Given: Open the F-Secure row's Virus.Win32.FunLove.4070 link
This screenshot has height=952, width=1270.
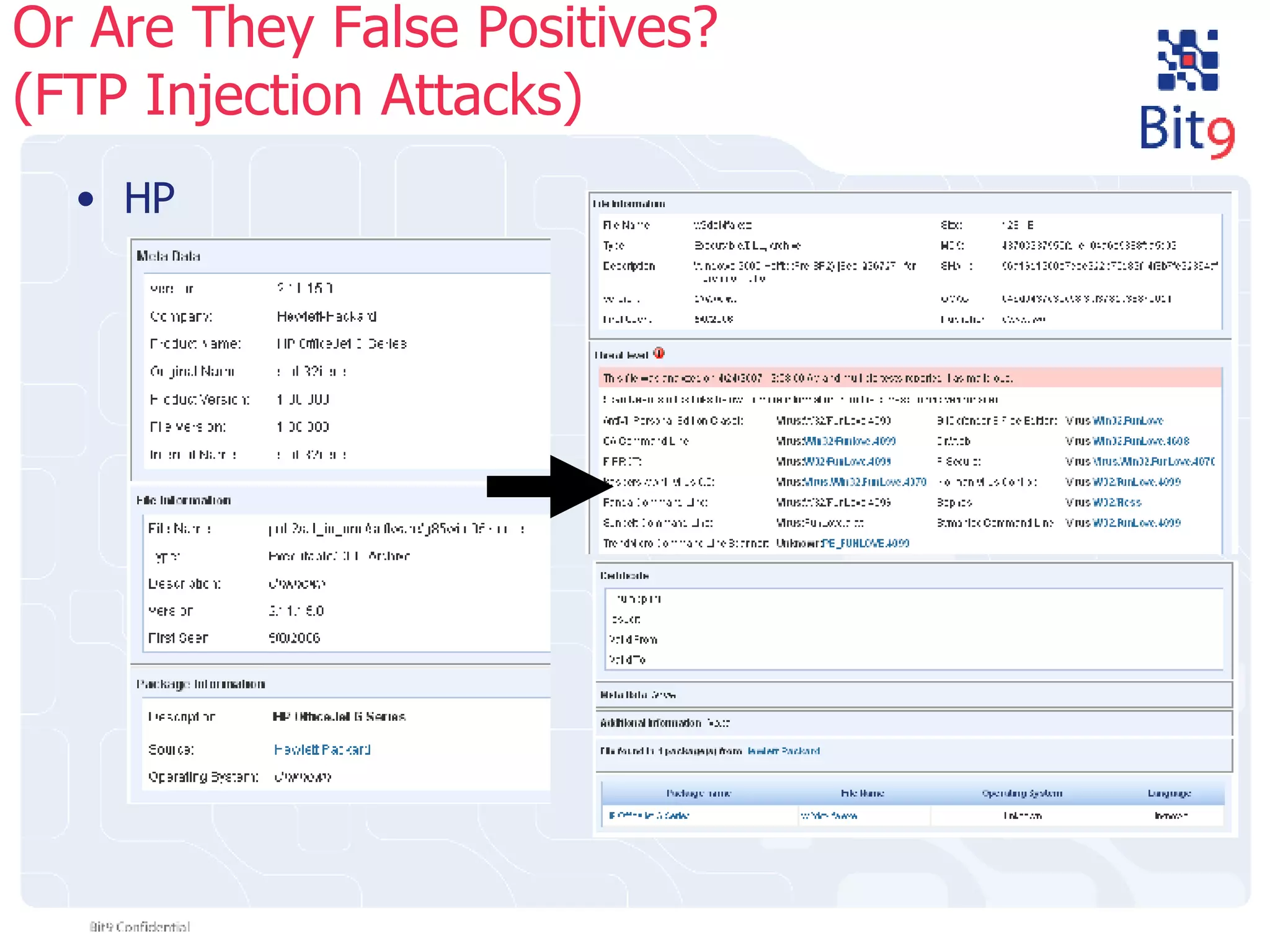Looking at the screenshot, I should pyautogui.click(x=1153, y=461).
